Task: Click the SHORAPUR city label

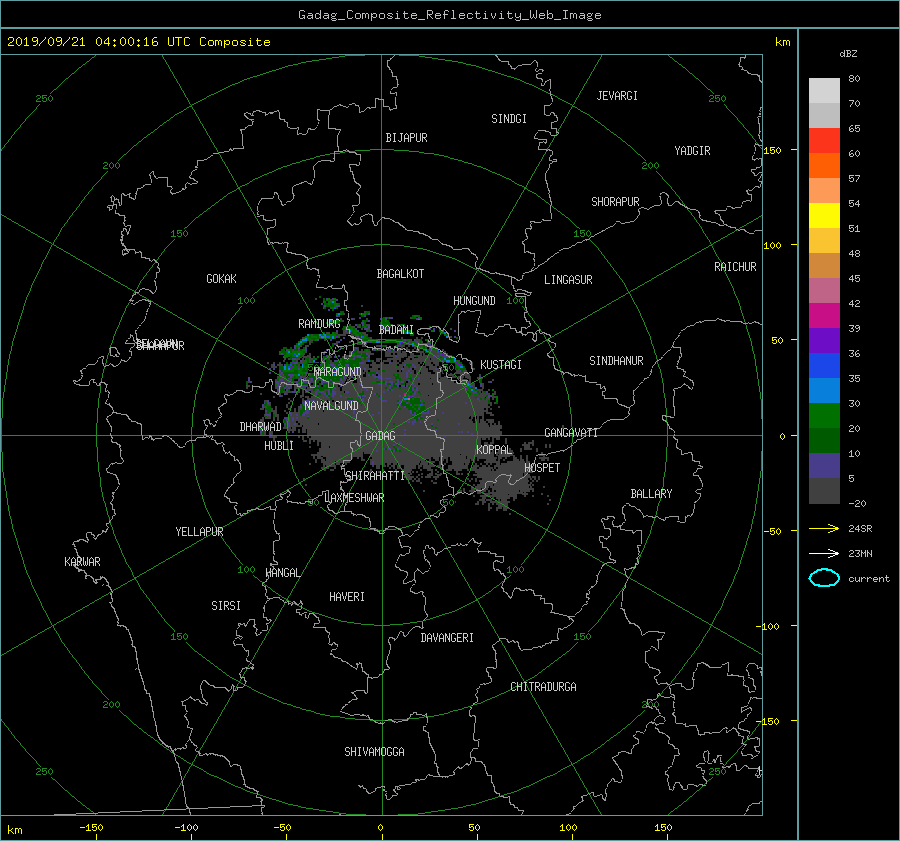Action: (615, 202)
